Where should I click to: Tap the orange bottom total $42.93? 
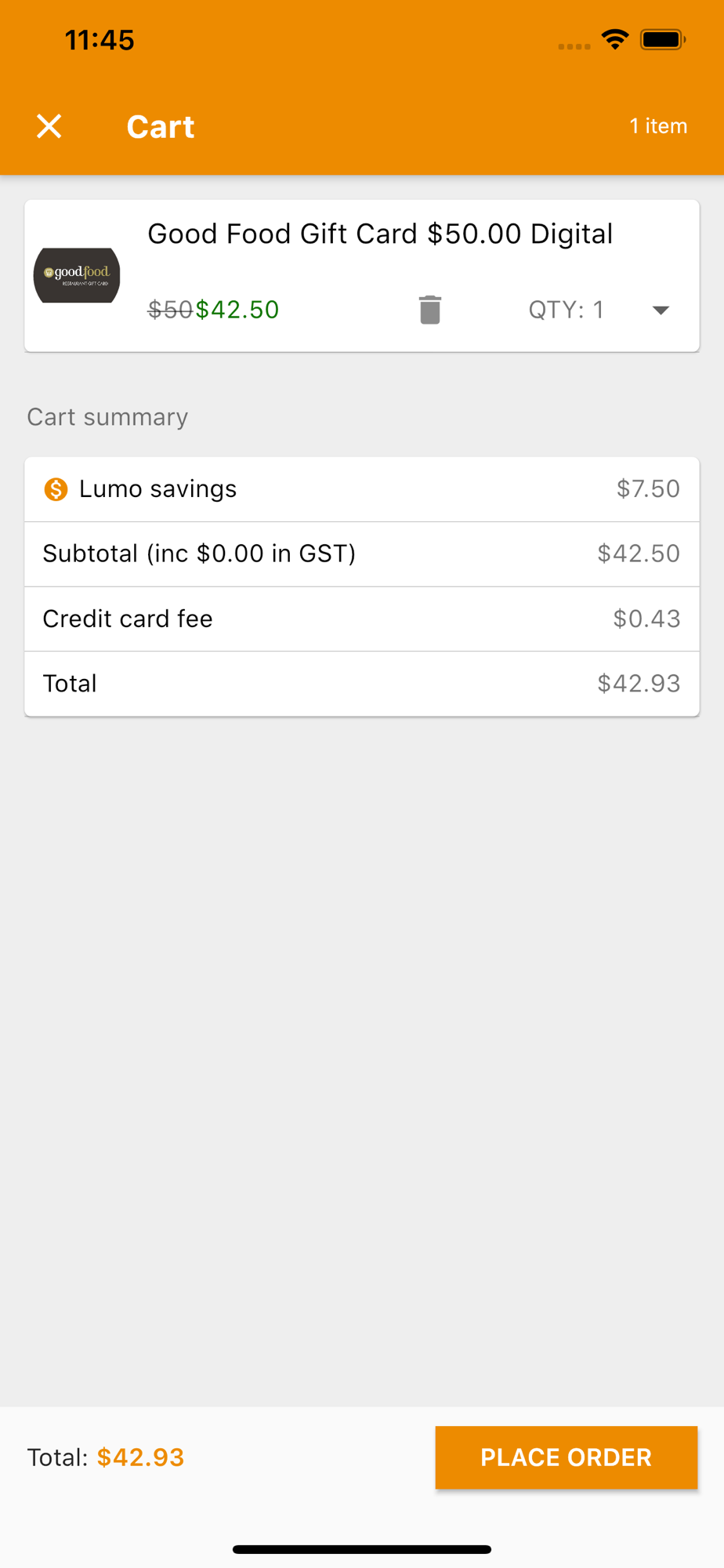(141, 1457)
